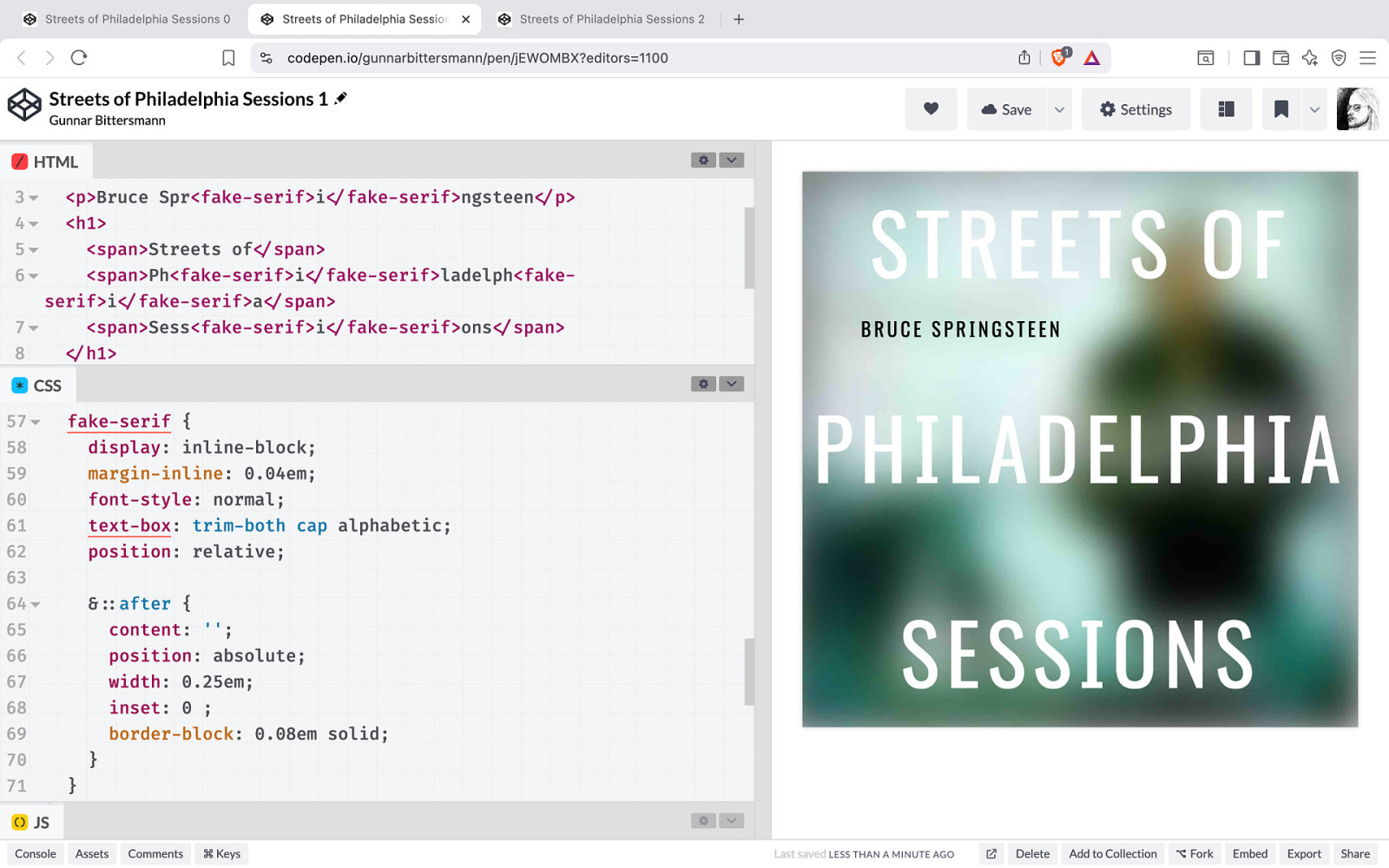Click the Settings button

(x=1136, y=109)
